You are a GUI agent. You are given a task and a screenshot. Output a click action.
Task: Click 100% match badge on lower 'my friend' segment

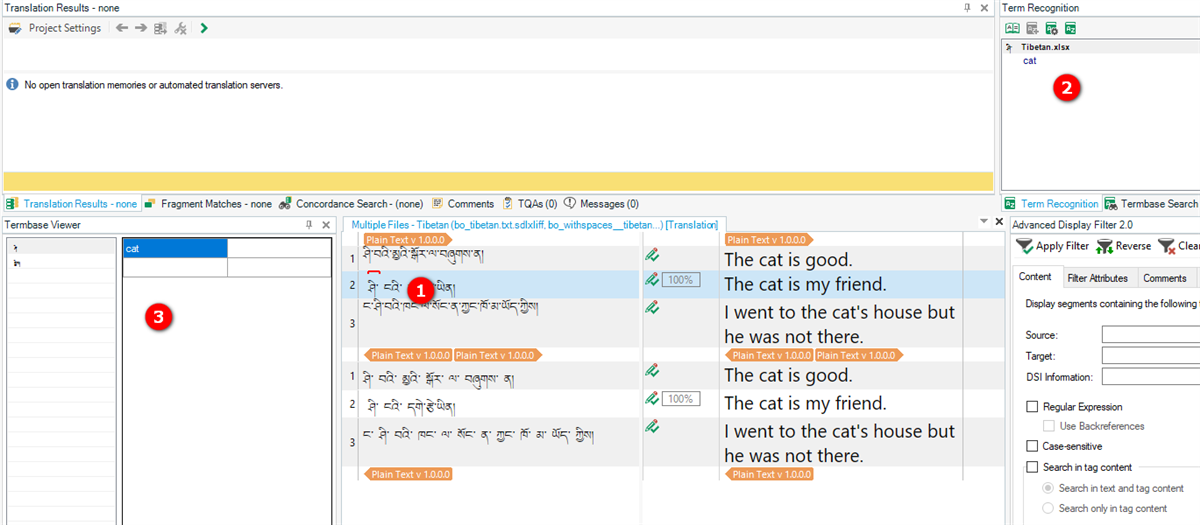click(x=681, y=399)
